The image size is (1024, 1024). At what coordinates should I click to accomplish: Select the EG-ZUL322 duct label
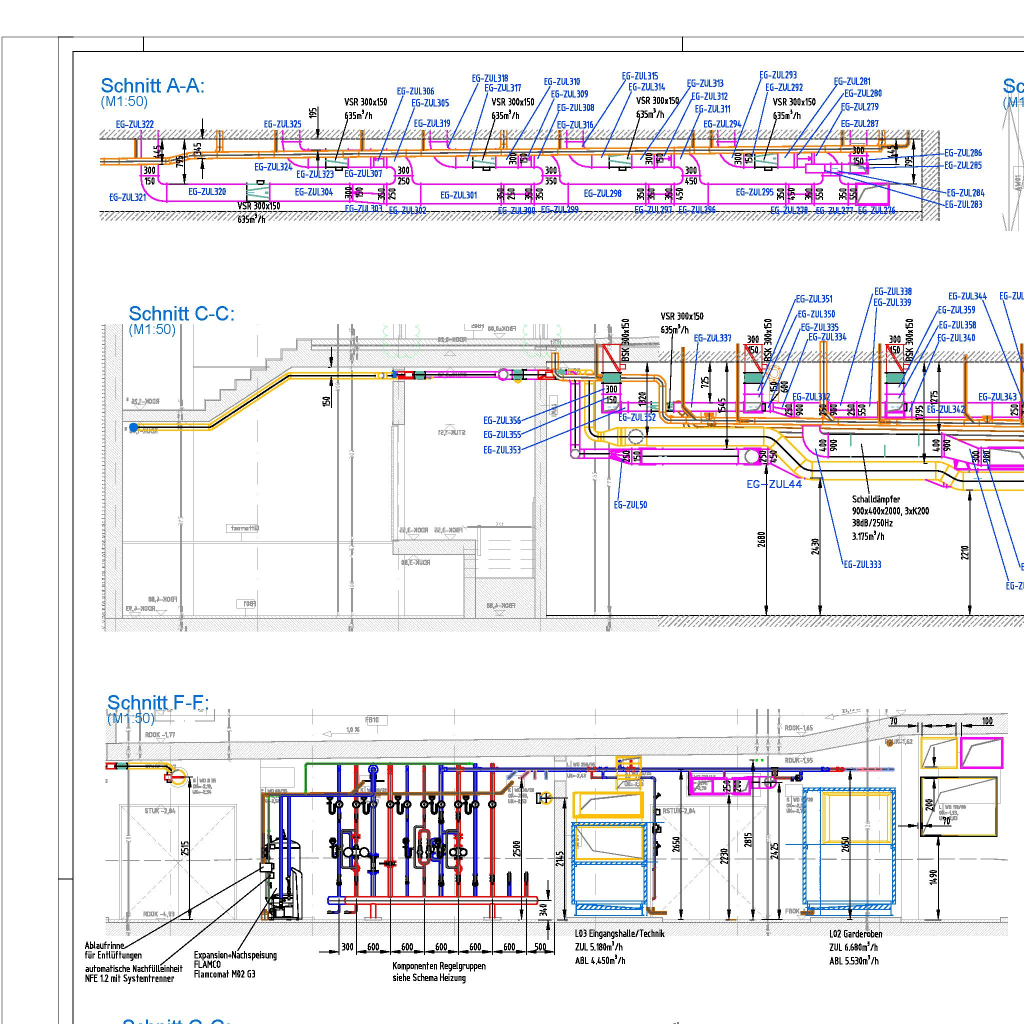click(135, 125)
